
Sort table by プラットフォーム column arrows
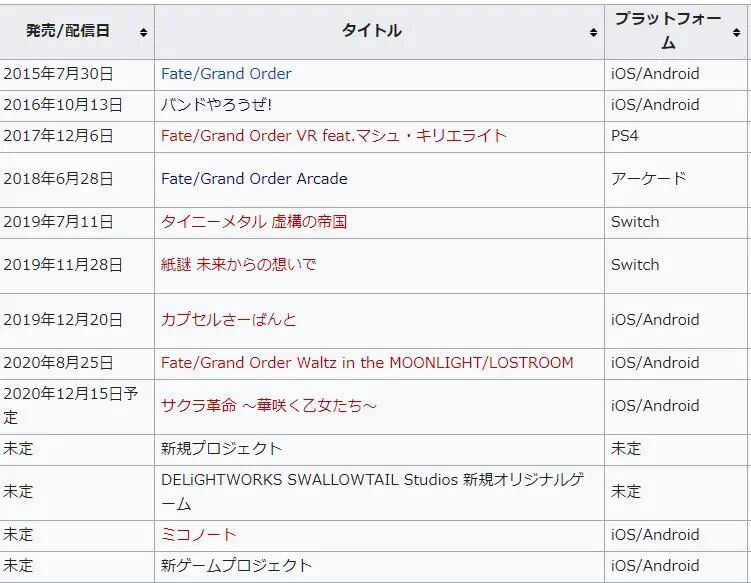(x=737, y=33)
